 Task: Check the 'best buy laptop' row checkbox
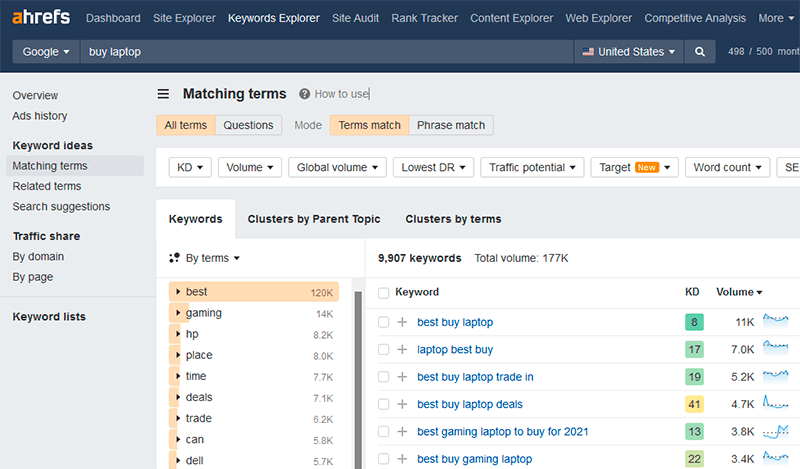(384, 322)
